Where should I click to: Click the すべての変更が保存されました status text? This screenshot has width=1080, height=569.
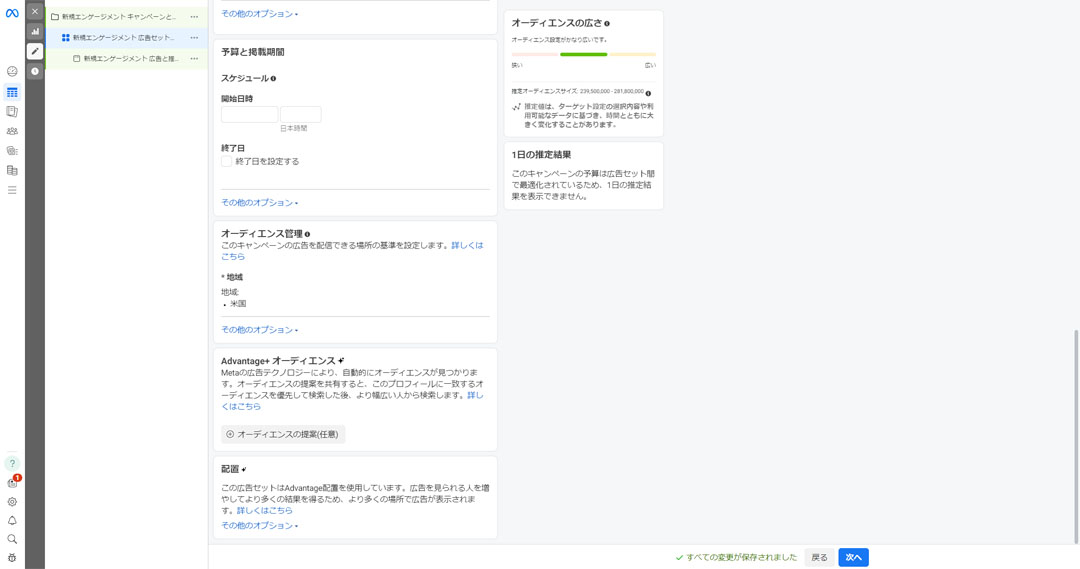click(x=741, y=557)
